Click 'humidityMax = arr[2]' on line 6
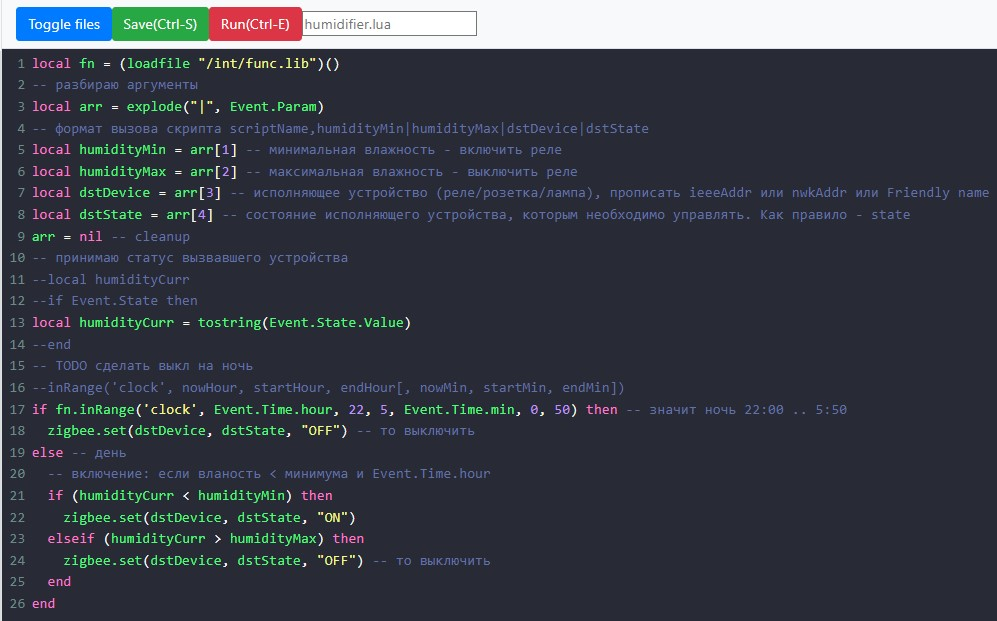The image size is (997, 621). point(158,172)
